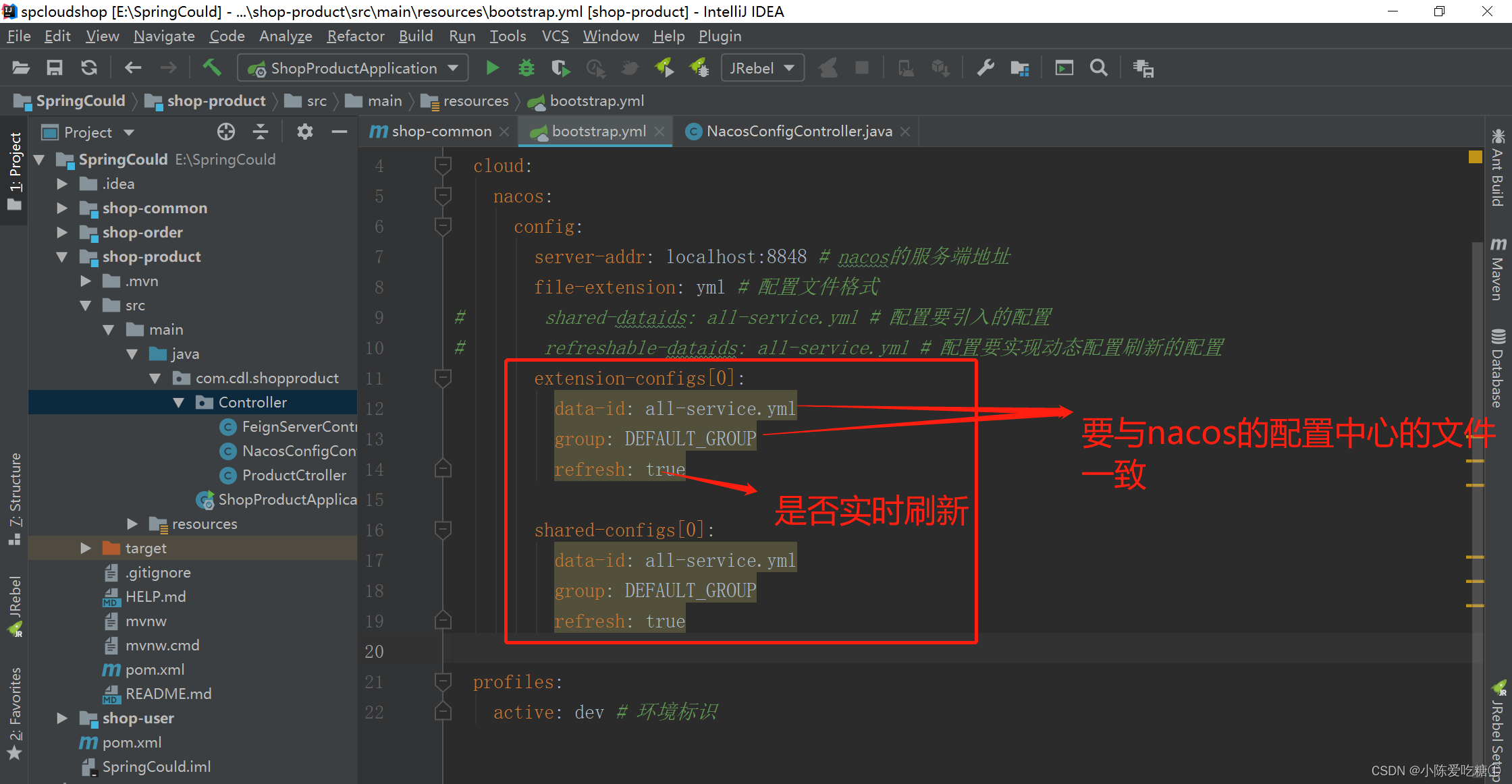
Task: Click the Debug bug icon
Action: (x=526, y=68)
